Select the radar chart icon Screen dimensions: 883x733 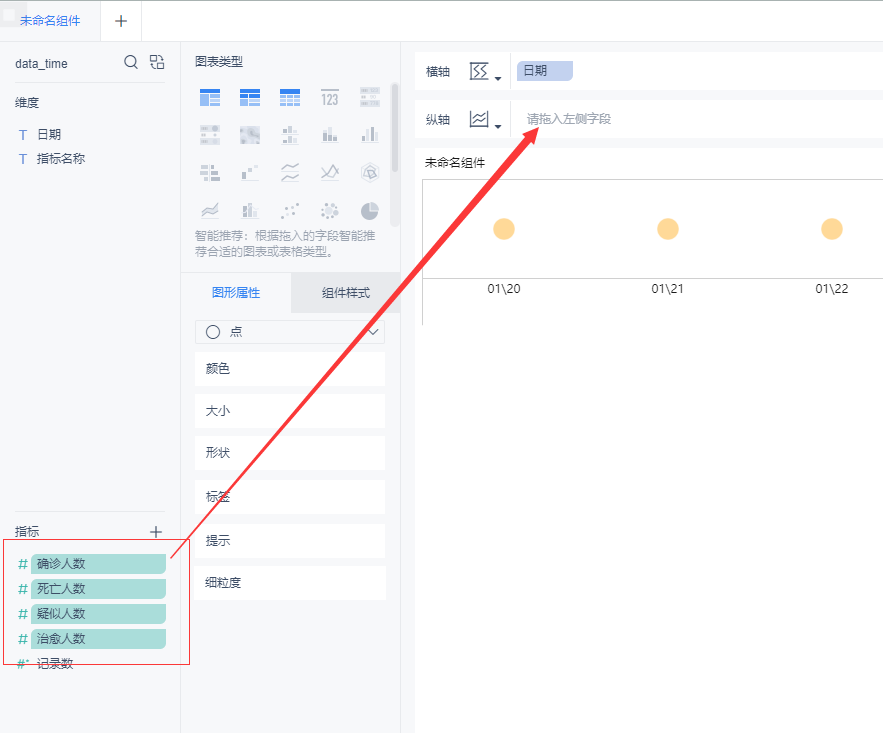point(370,172)
